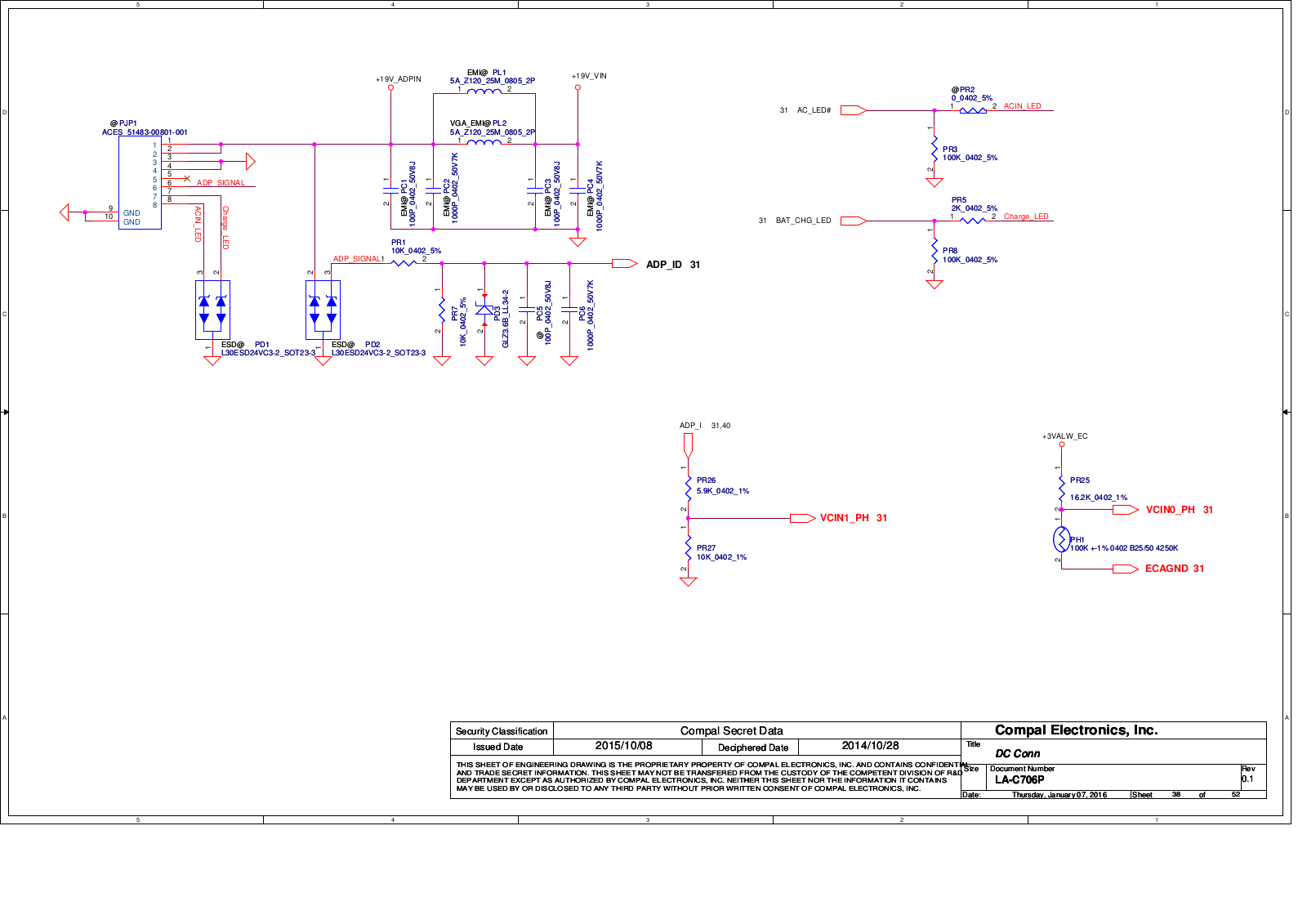Select the PR26 resistor symbol
This screenshot has height=924, width=1307.
[689, 487]
